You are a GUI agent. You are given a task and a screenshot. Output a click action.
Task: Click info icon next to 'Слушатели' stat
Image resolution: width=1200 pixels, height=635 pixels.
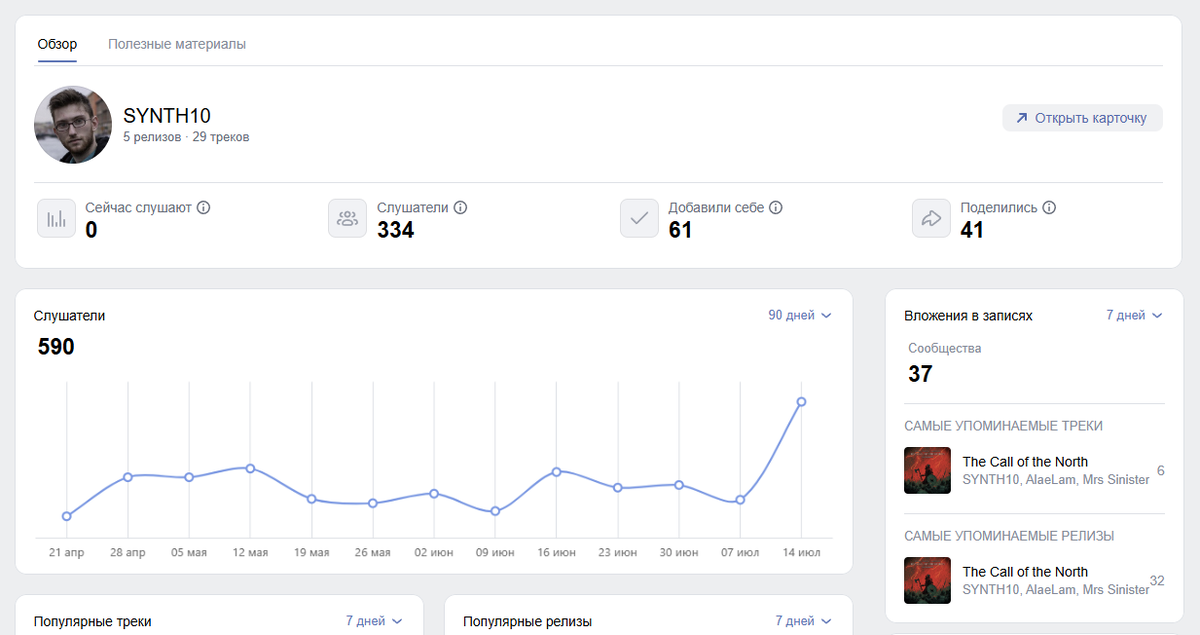[x=460, y=208]
